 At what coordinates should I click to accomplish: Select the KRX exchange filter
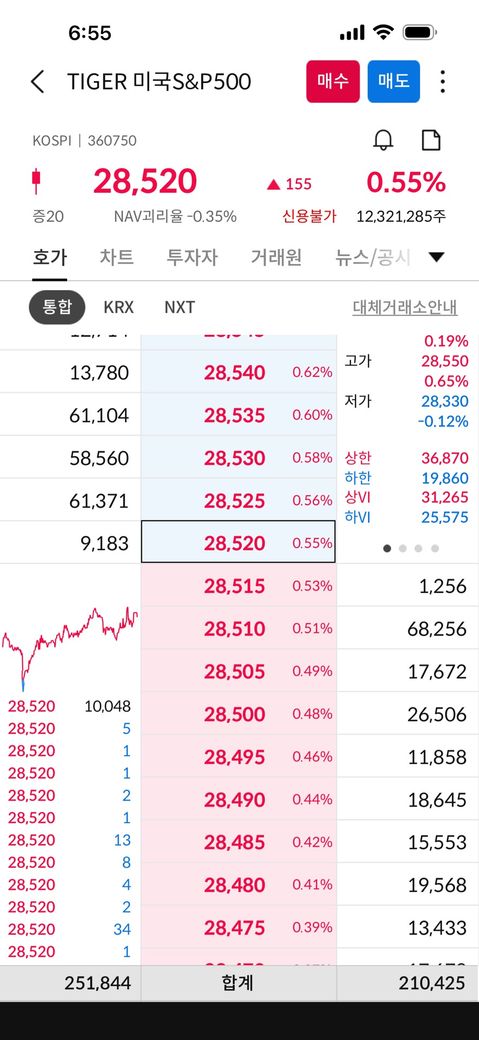coord(119,307)
